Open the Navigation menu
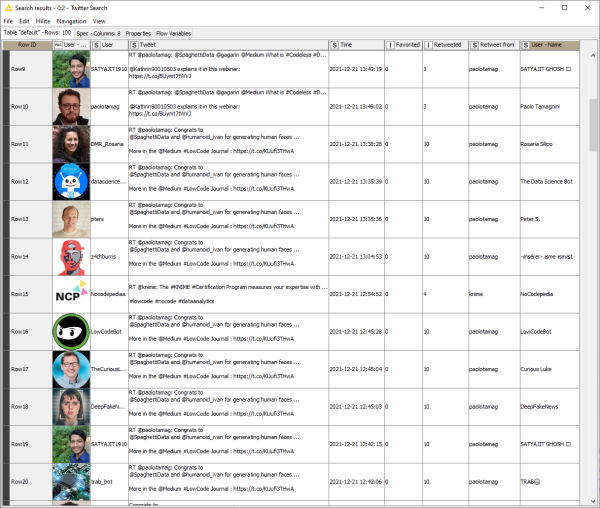The height and width of the screenshot is (508, 600). (x=71, y=21)
